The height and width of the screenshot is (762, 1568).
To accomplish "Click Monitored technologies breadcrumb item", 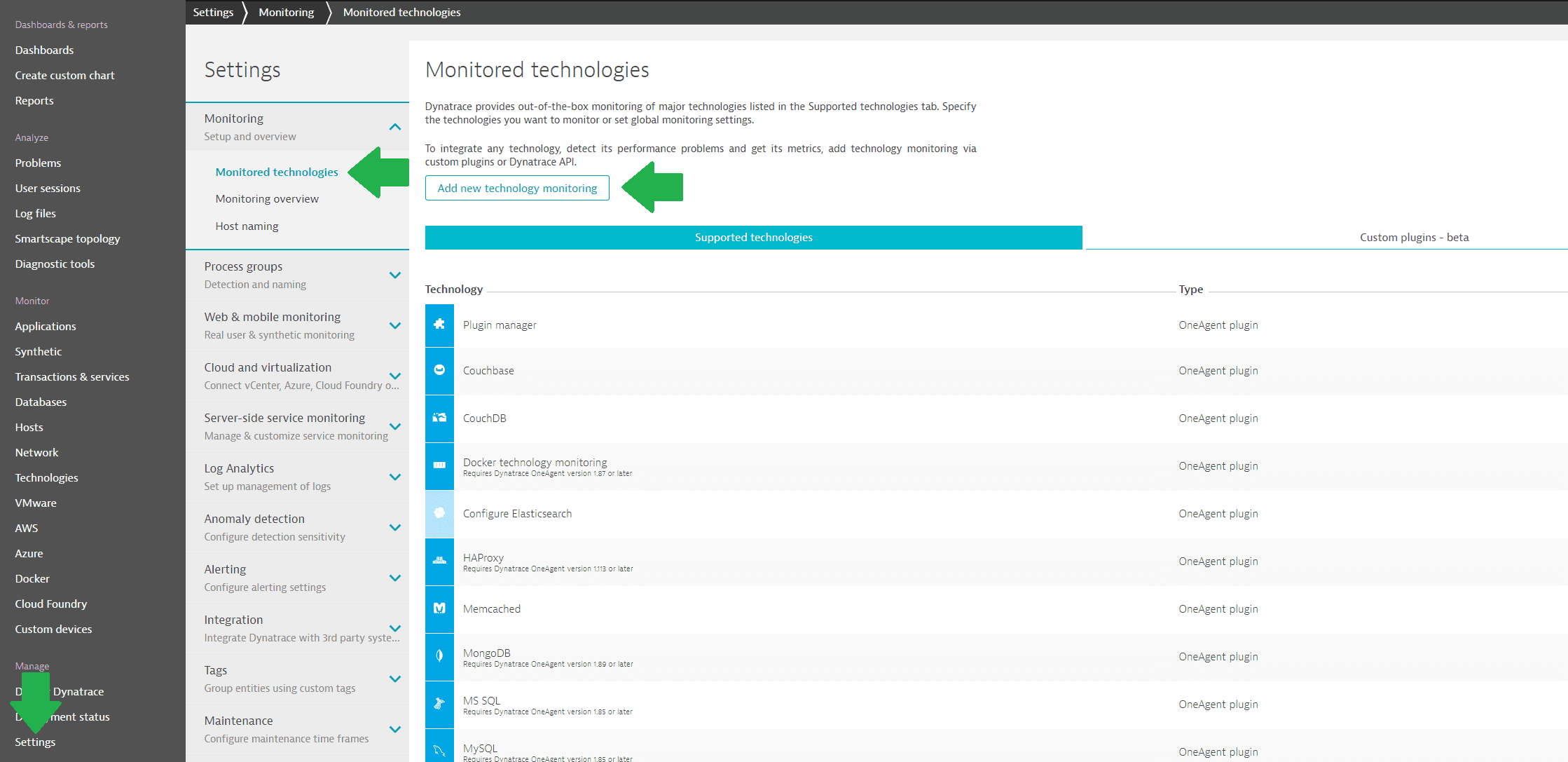I will click(x=401, y=12).
